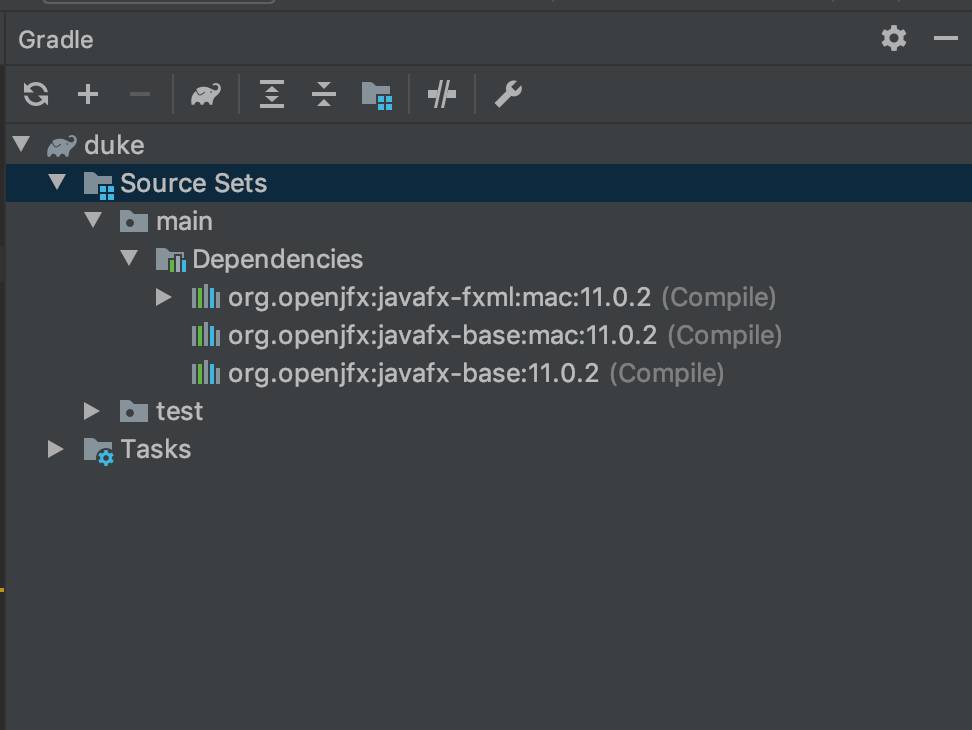Select the org.openjfx:javafx-base:11.0.2 dependency
972x730 pixels.
point(413,373)
